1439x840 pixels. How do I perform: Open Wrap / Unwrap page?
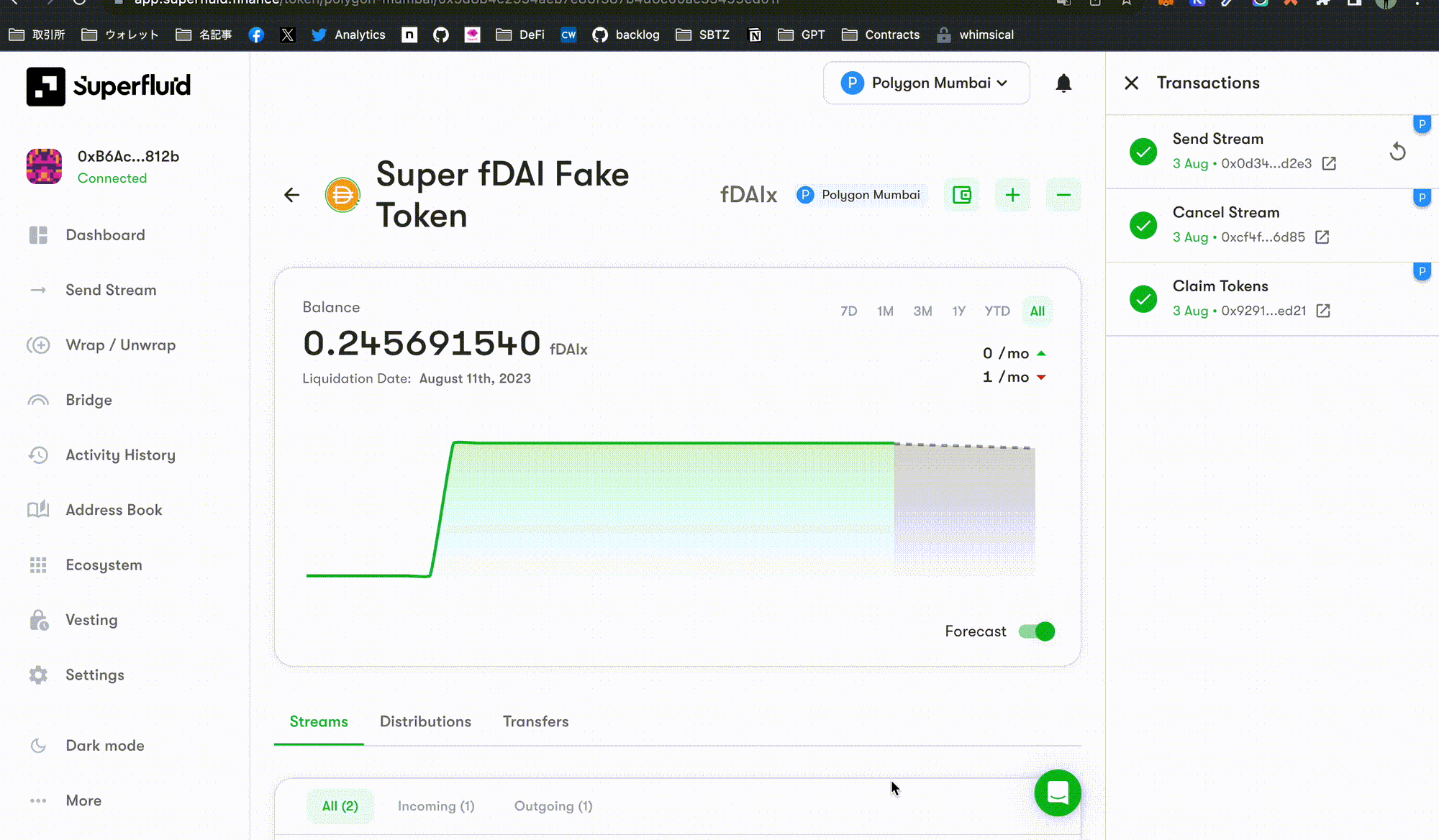point(120,345)
